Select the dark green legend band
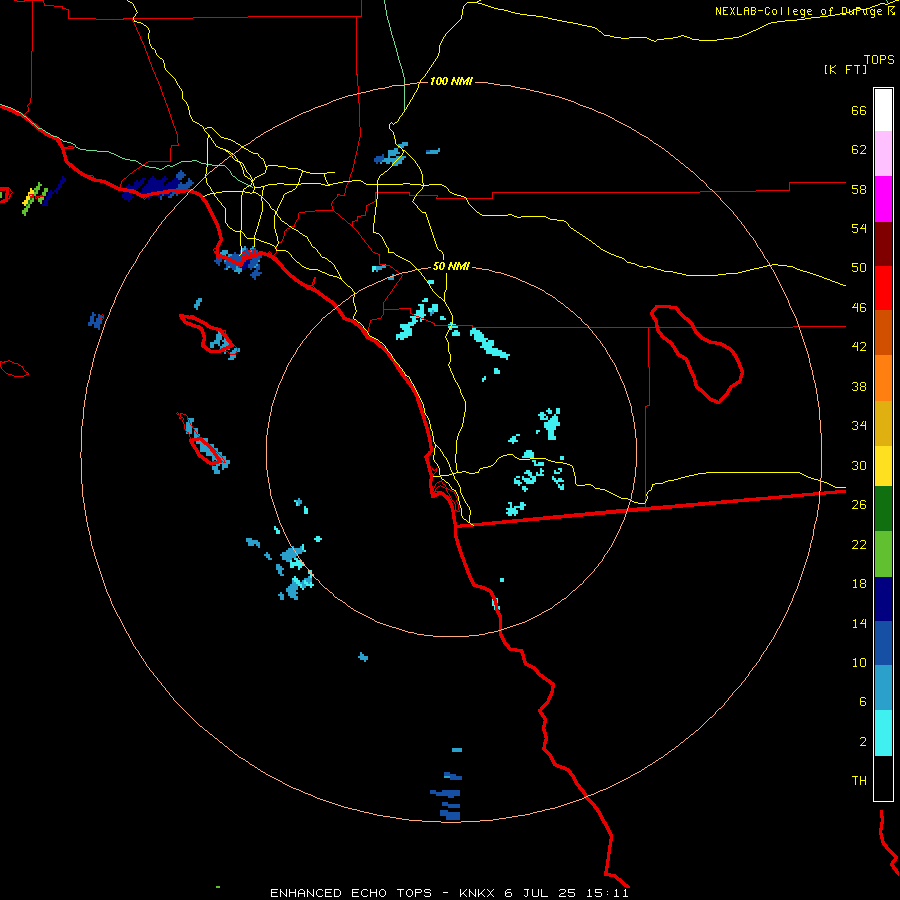This screenshot has height=900, width=900. click(x=883, y=509)
